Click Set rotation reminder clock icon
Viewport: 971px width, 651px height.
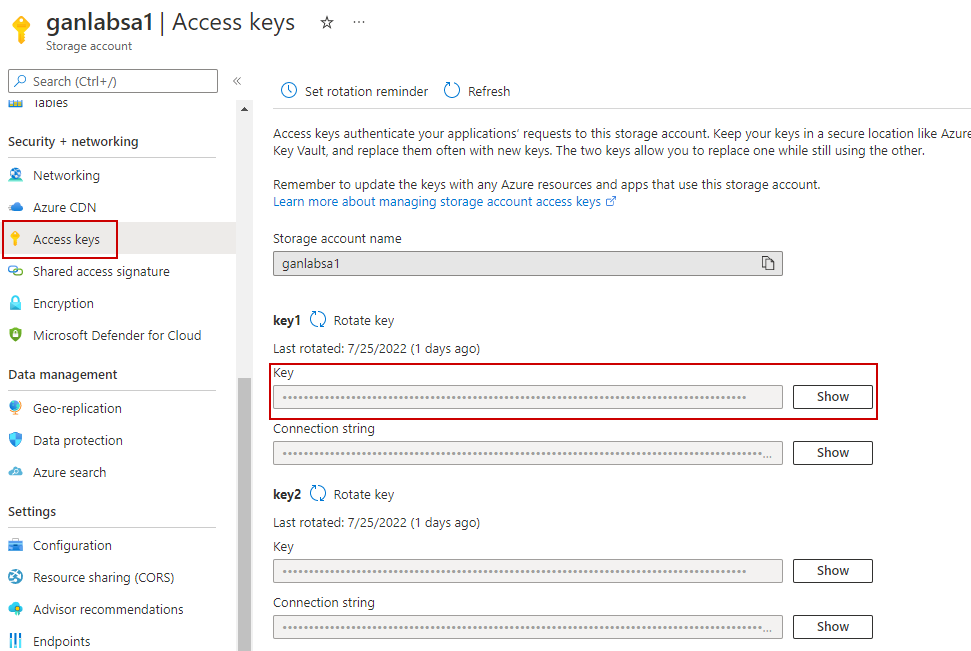289,91
